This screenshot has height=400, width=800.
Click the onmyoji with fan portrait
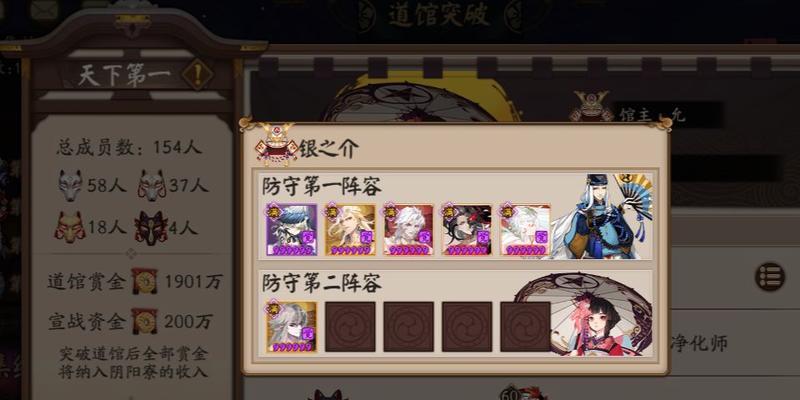602,216
